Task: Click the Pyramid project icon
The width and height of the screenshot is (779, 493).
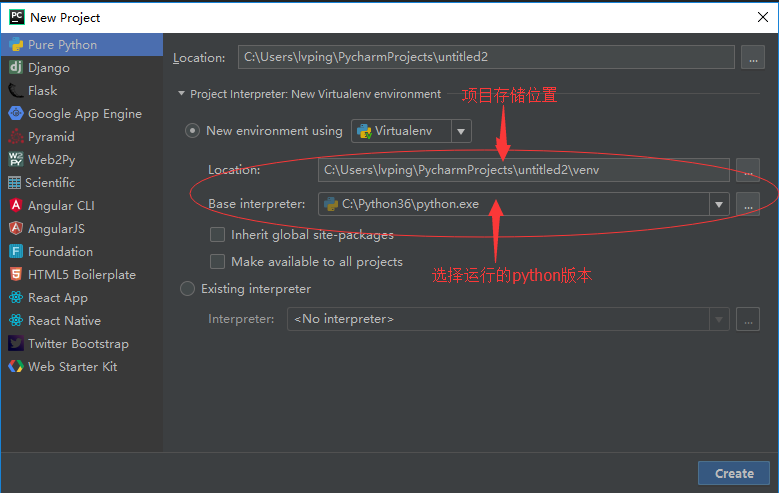Action: click(16, 136)
